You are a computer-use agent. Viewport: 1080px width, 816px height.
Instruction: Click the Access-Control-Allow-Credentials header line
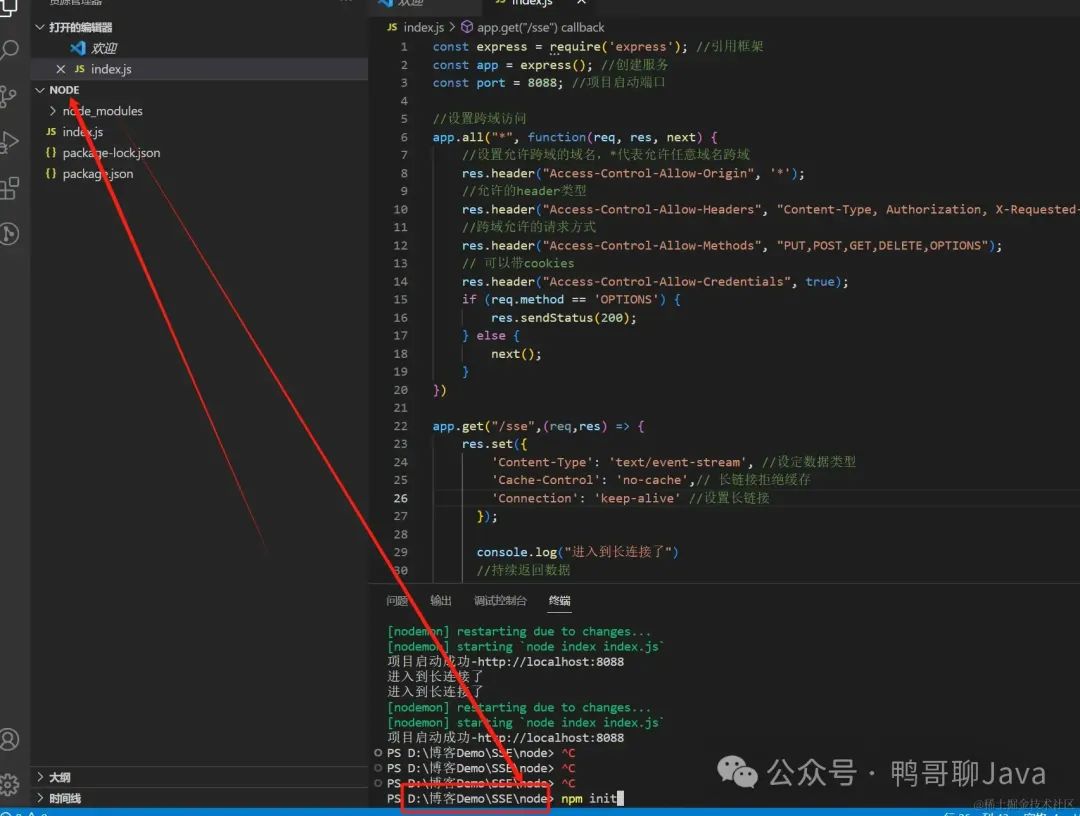click(655, 282)
